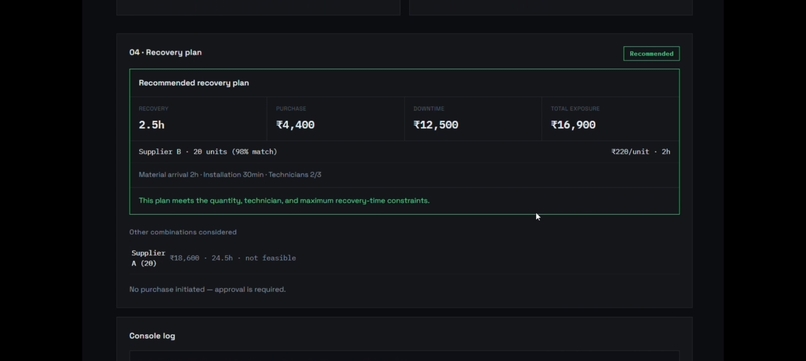This screenshot has width=806, height=361.
Task: Click the green constraints-met message
Action: click(x=284, y=201)
